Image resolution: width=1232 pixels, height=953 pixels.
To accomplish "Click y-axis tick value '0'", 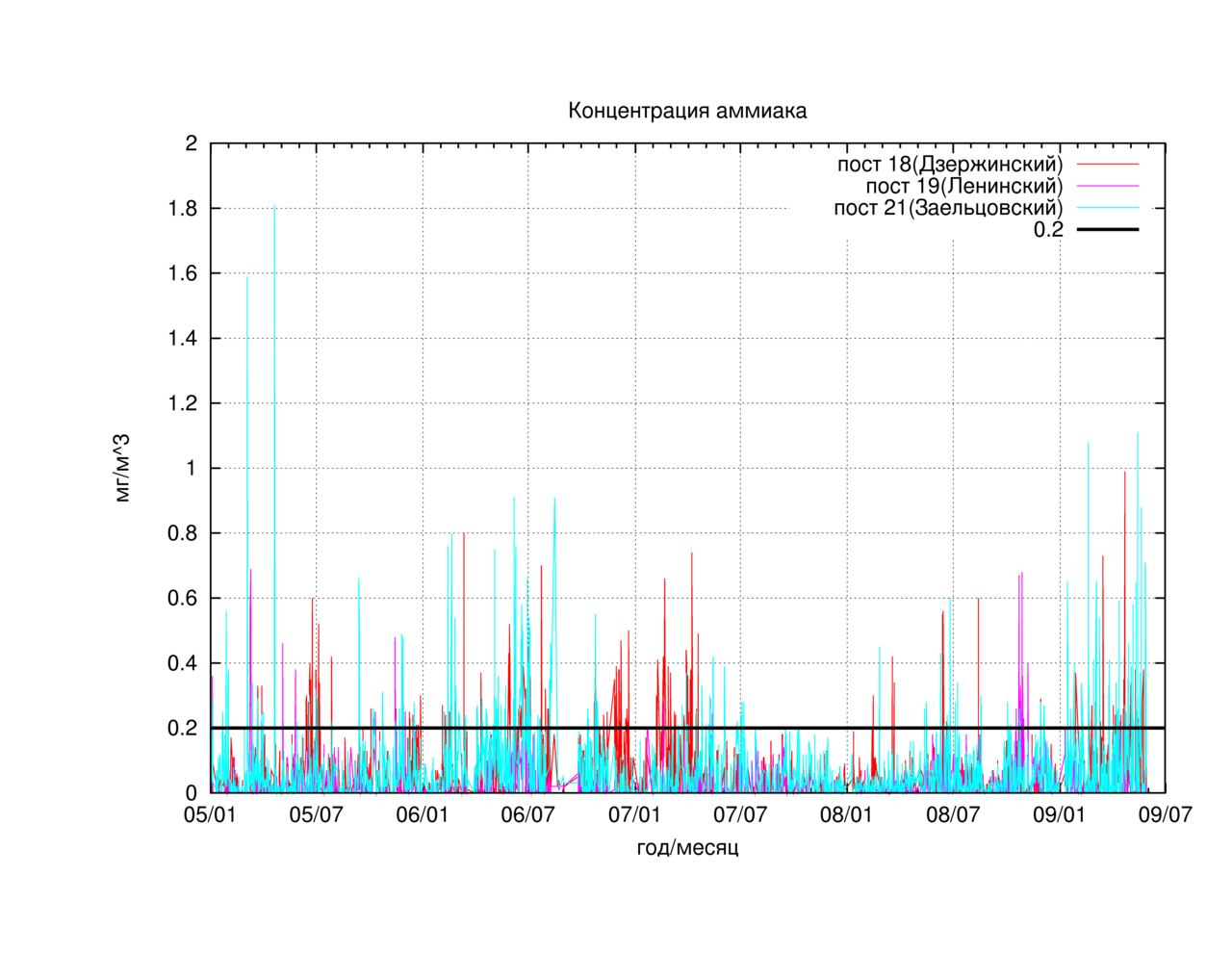I will [x=191, y=793].
